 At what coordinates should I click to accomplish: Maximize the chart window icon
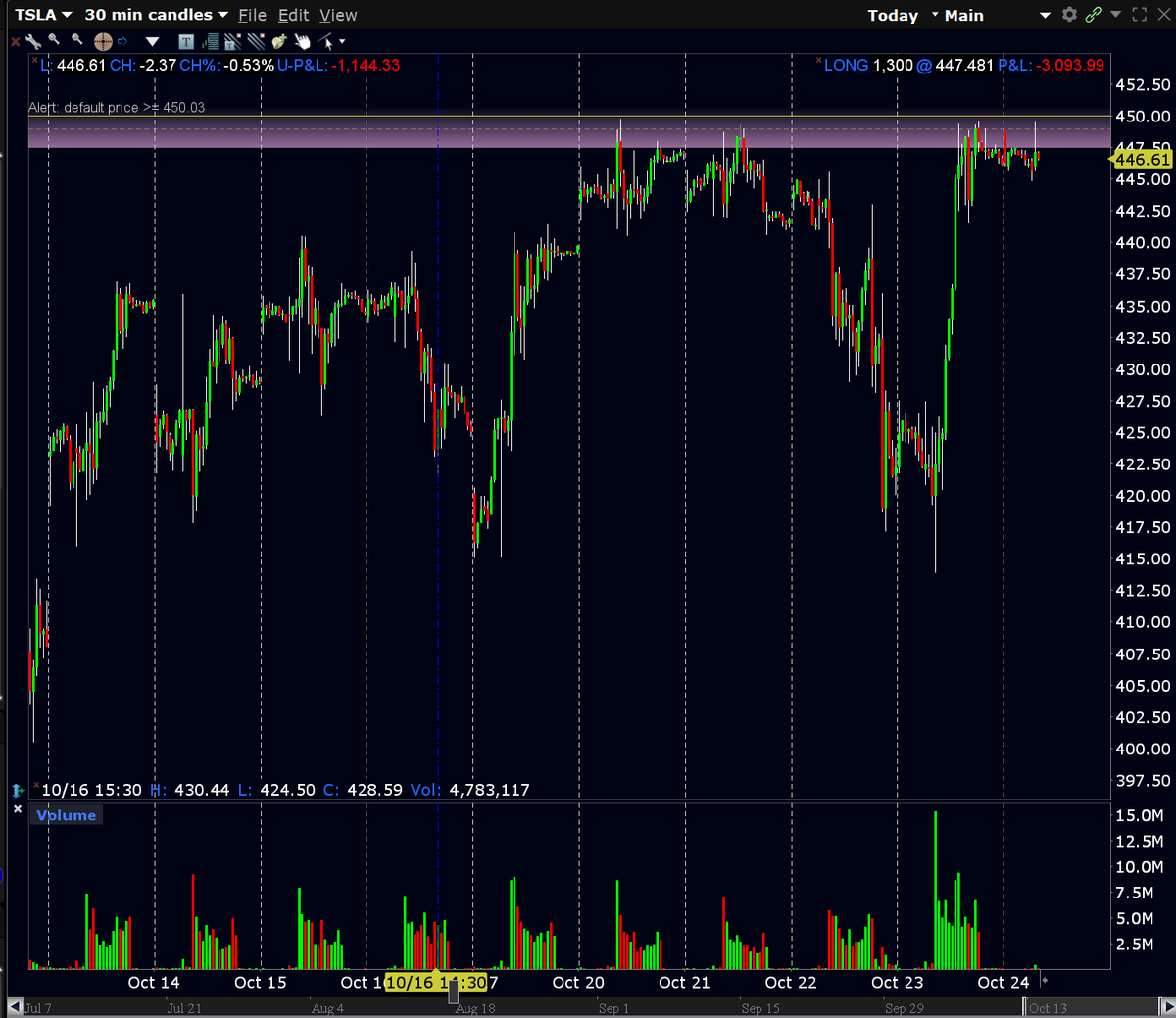1139,15
